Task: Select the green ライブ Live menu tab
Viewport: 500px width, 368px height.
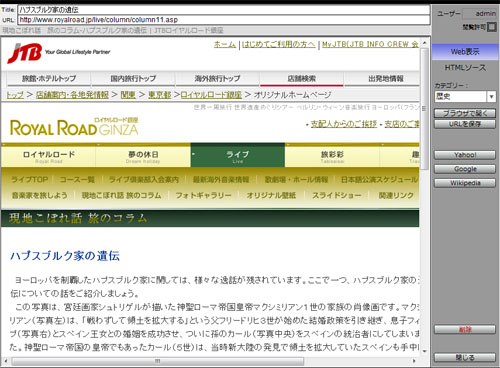Action: (x=238, y=156)
